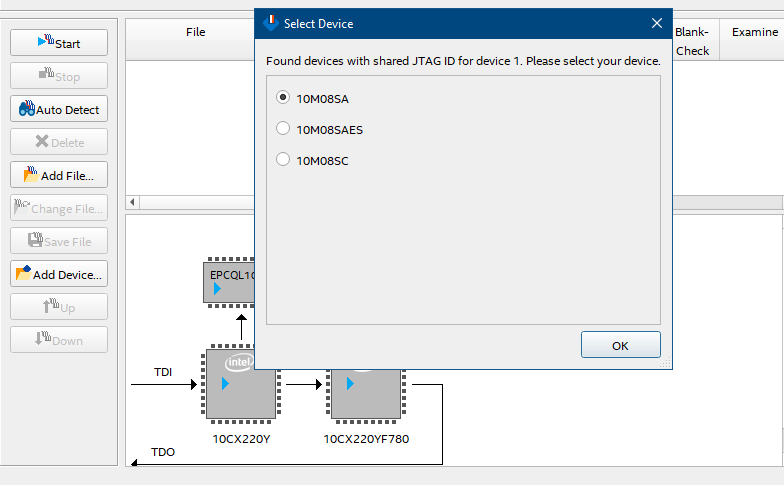Click the left scroll arrow of file list

tap(132, 203)
